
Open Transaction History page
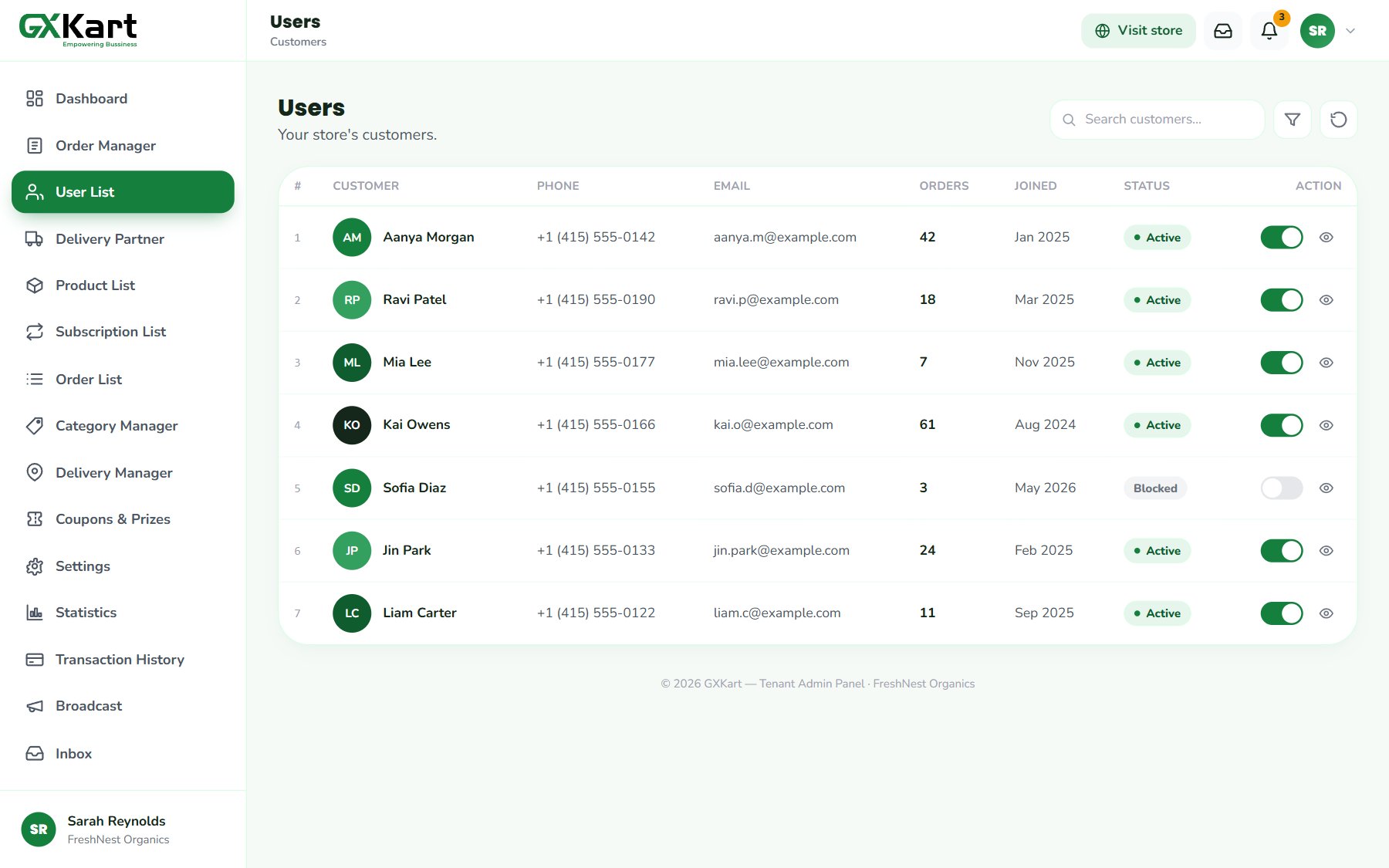point(123,660)
